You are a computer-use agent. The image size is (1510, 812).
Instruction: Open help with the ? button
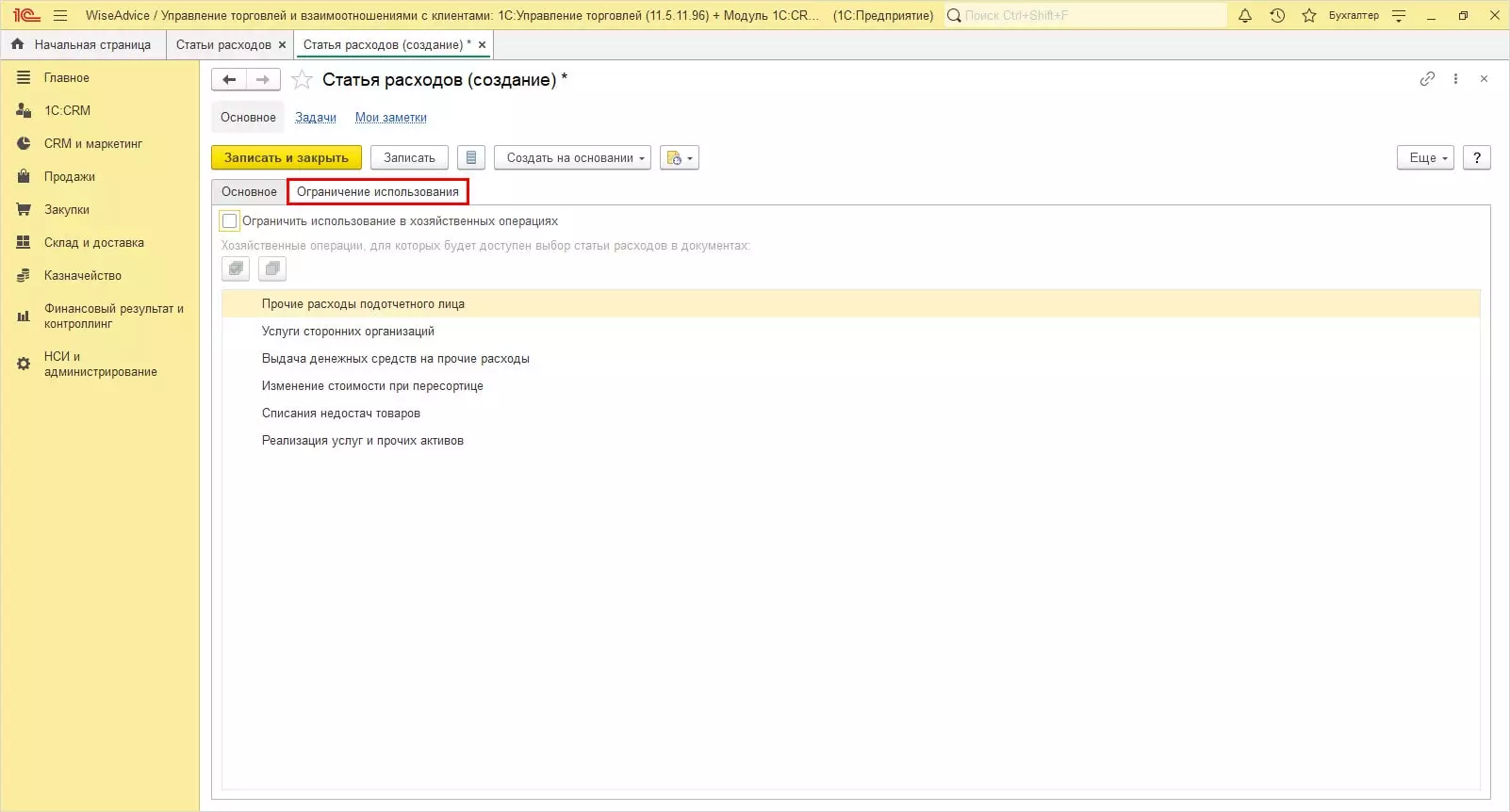1477,157
